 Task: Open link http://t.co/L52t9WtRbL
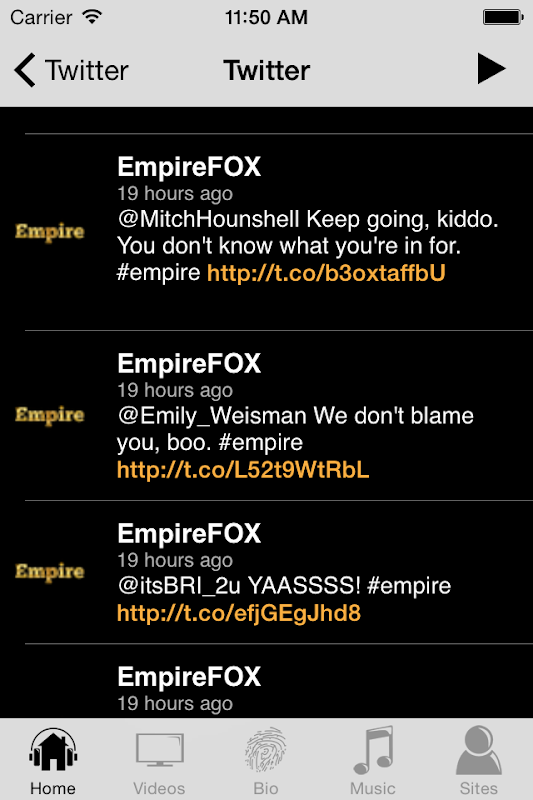tap(243, 469)
